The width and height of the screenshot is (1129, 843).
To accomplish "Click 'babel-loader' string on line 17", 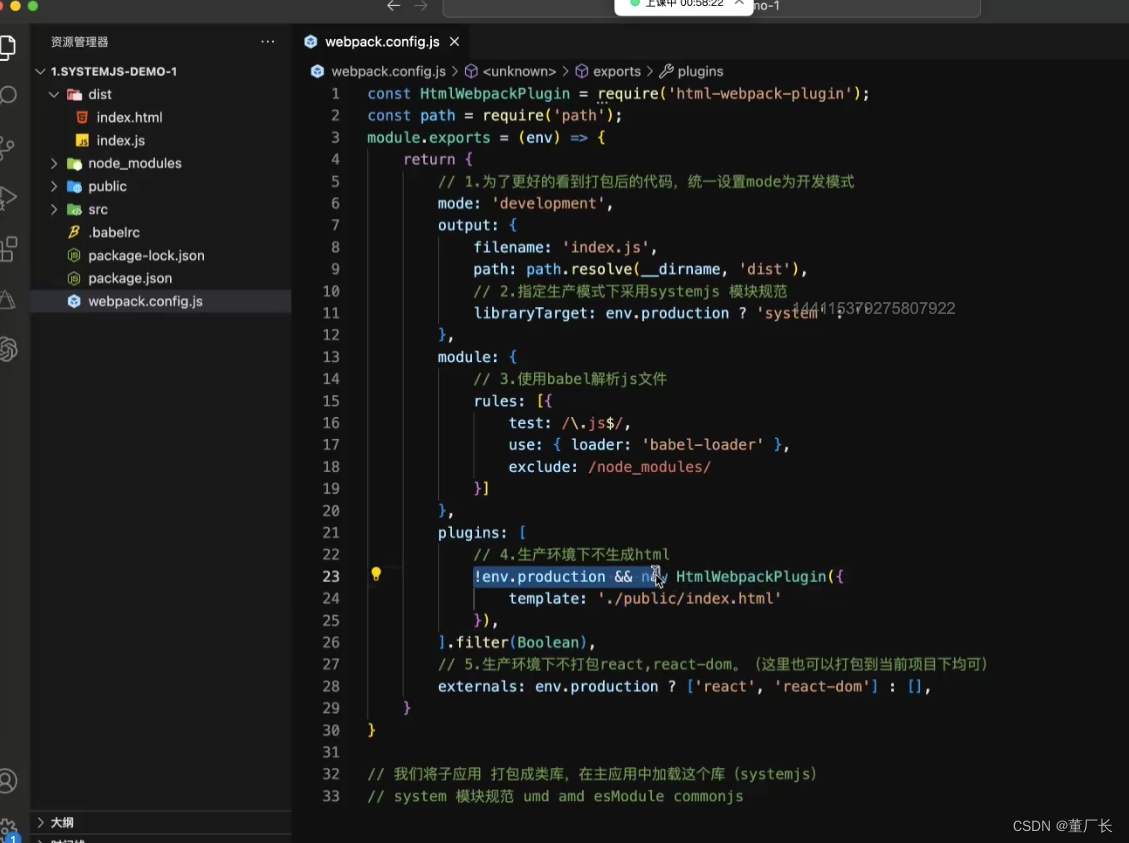I will pos(702,445).
